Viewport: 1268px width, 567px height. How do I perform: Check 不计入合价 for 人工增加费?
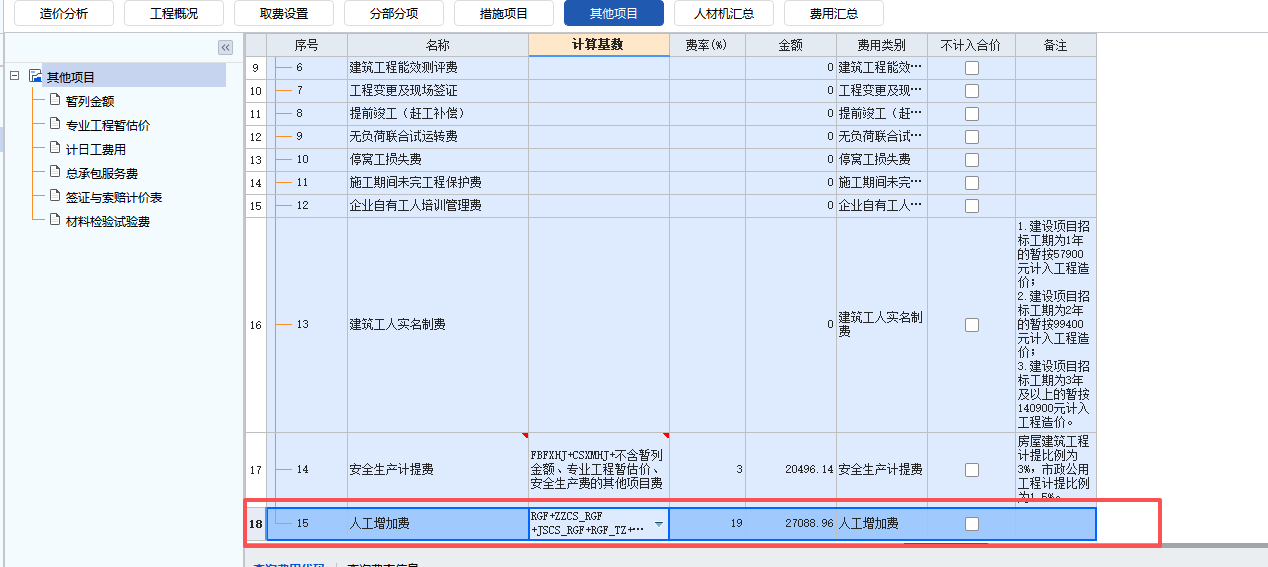(x=971, y=524)
